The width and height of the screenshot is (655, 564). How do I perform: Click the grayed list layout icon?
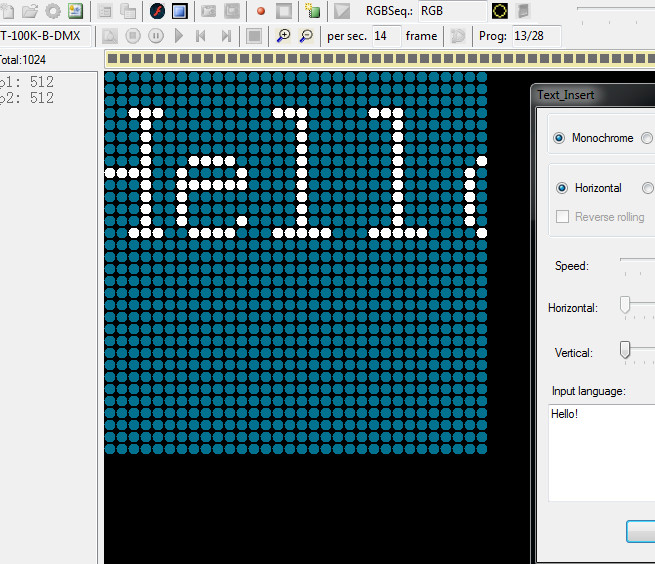[105, 12]
